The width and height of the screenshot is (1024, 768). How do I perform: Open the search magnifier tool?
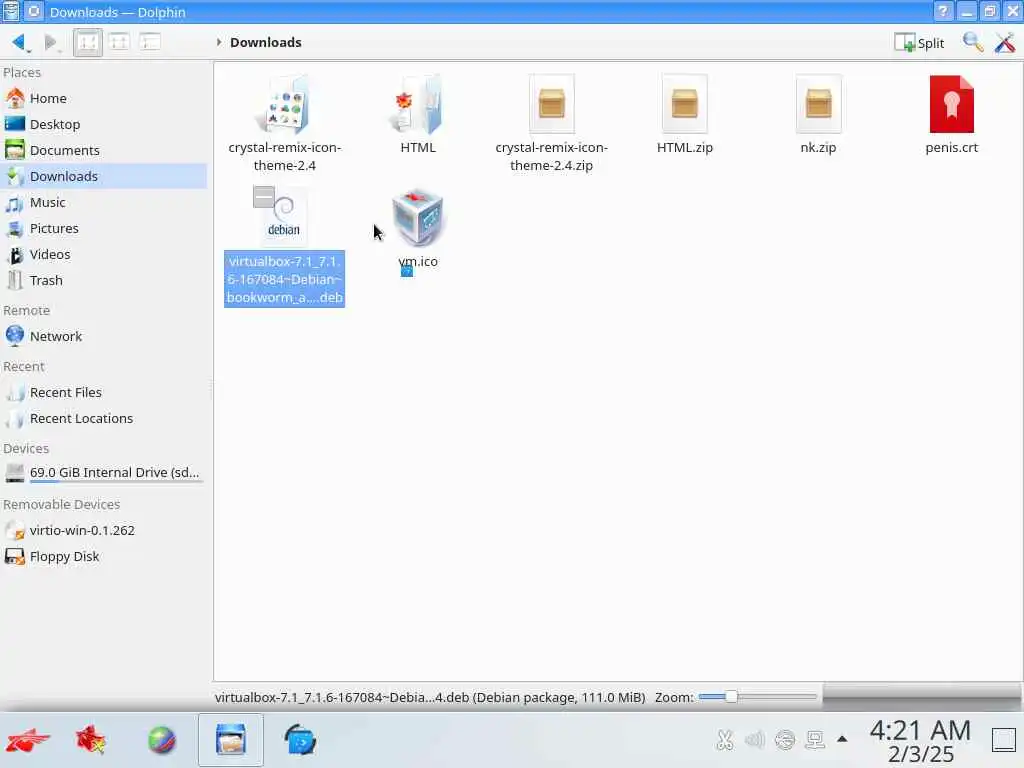[x=972, y=42]
